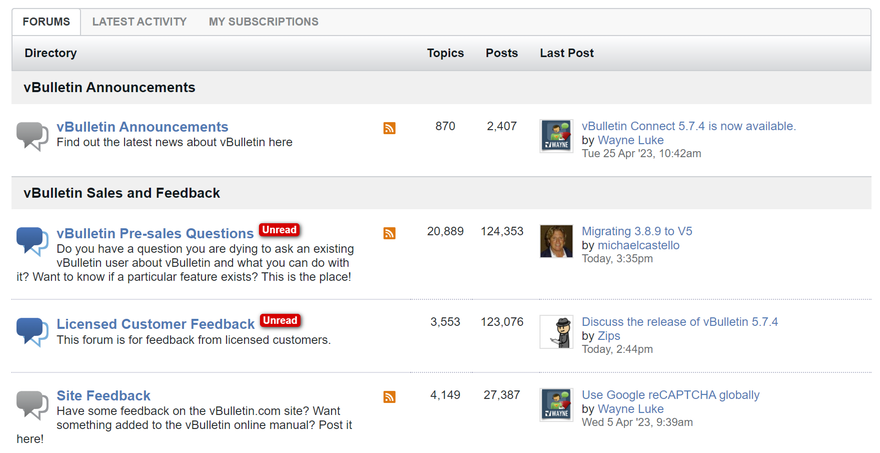
Task: Click the blue speech bubble icon beside Licensed Customer Feedback
Action: point(32,332)
